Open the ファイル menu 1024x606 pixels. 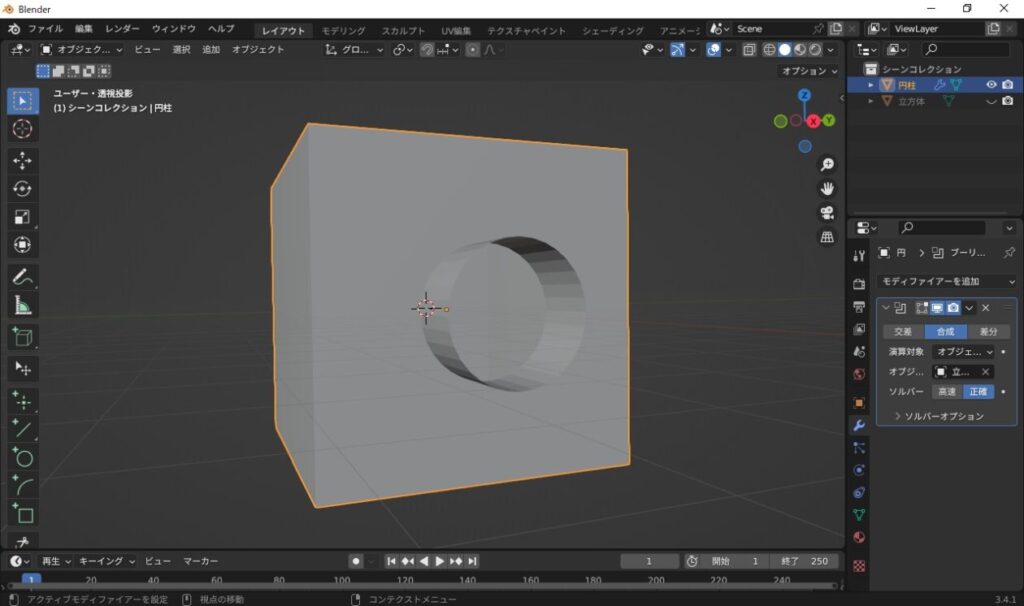pos(44,29)
